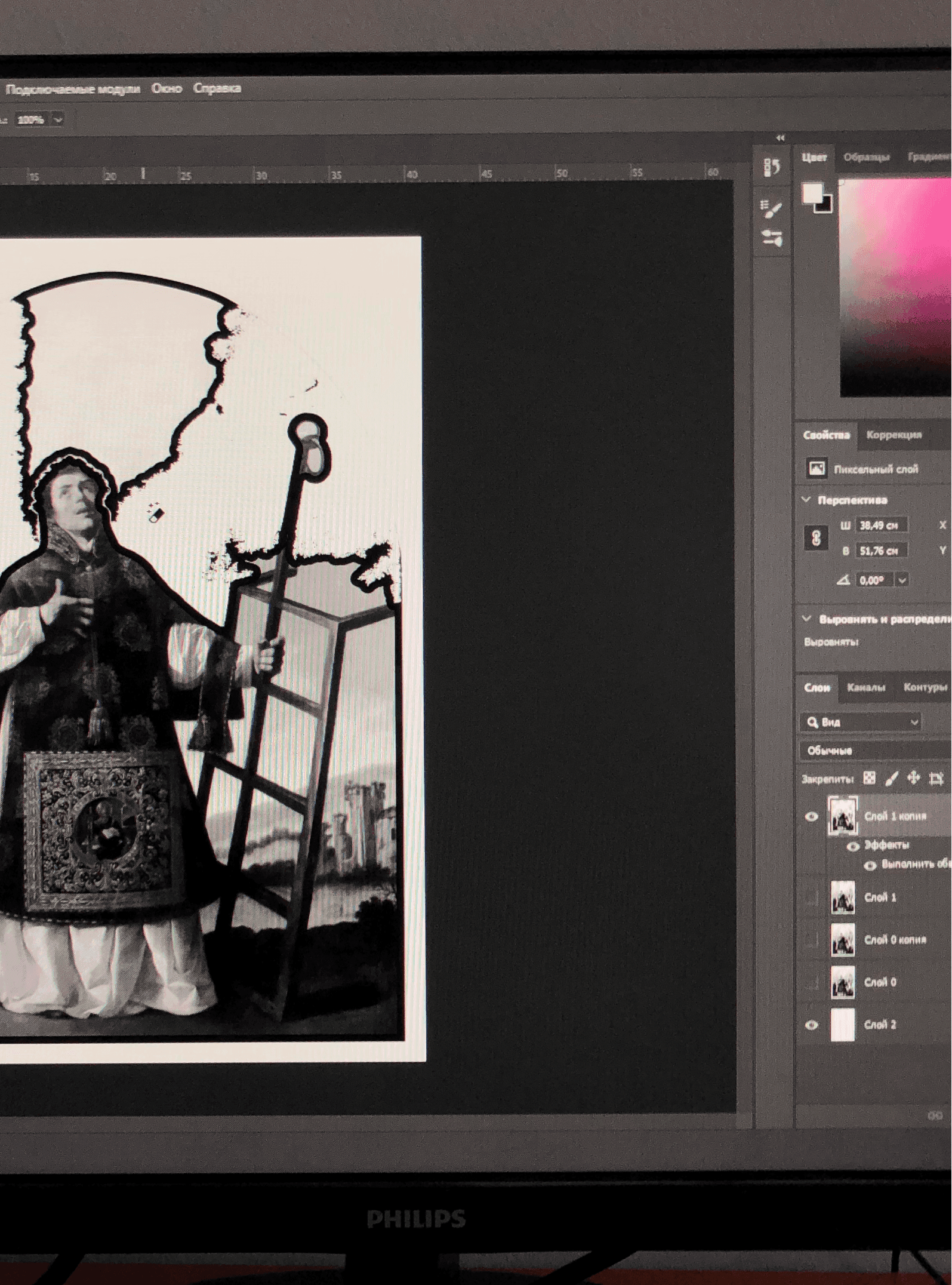Open the History panel icon
The width and height of the screenshot is (952, 1285).
click(772, 167)
